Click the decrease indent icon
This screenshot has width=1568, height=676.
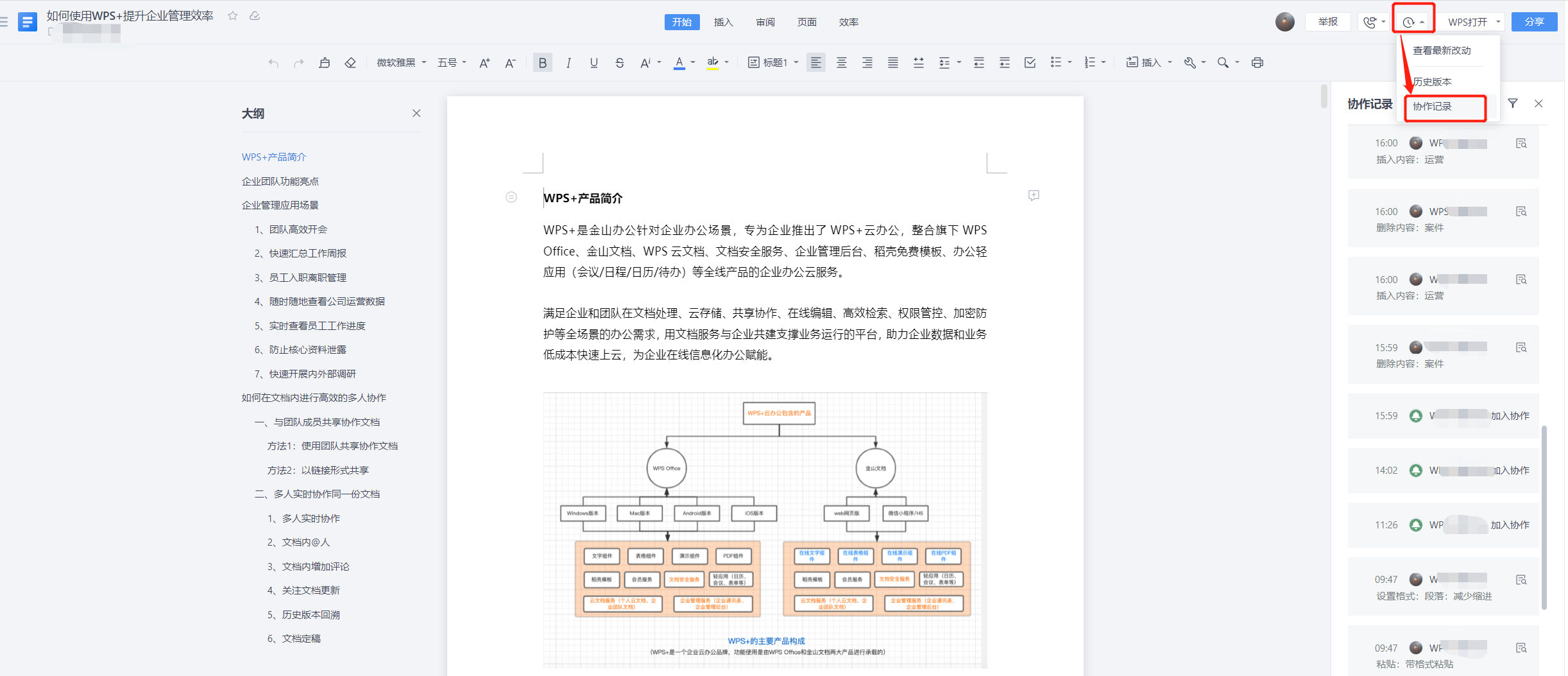[979, 62]
